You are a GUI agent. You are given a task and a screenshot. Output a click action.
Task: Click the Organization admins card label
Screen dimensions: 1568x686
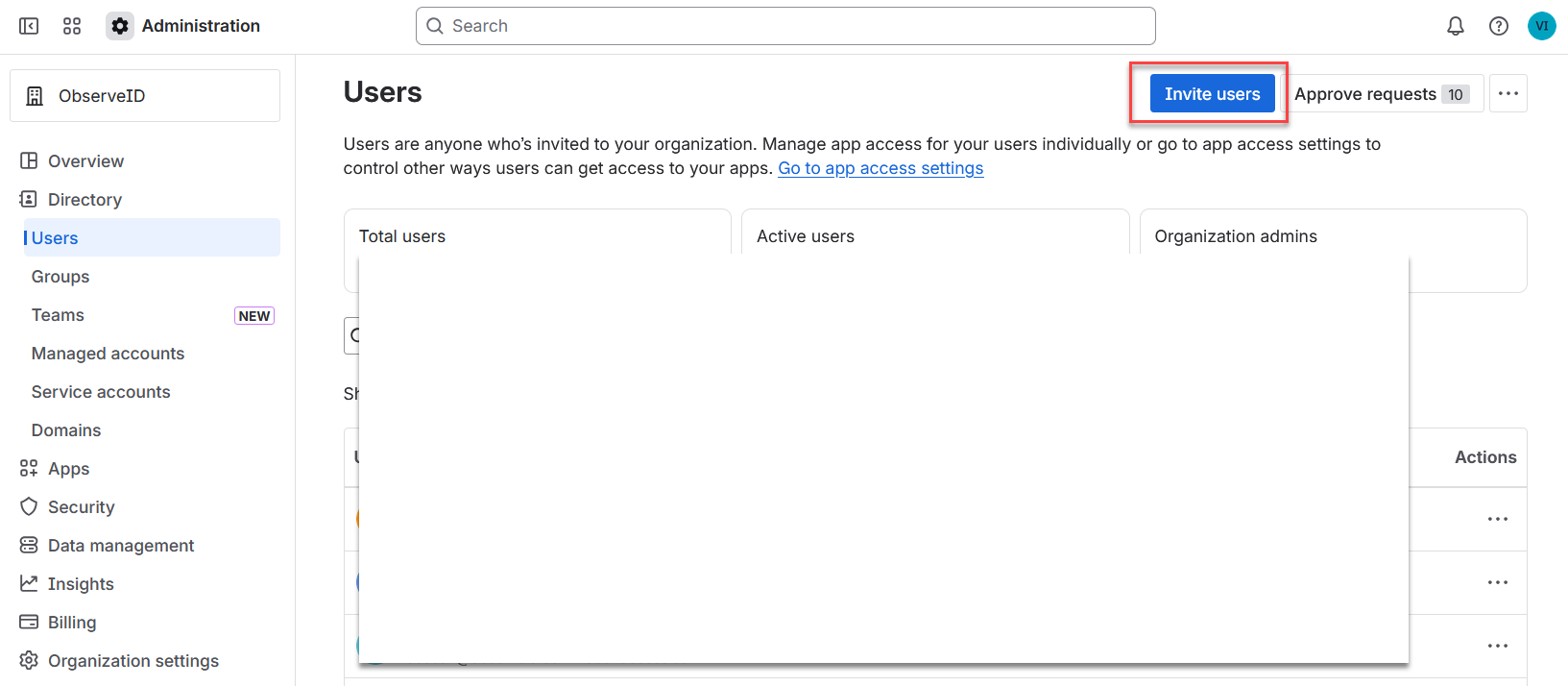[x=1236, y=236]
